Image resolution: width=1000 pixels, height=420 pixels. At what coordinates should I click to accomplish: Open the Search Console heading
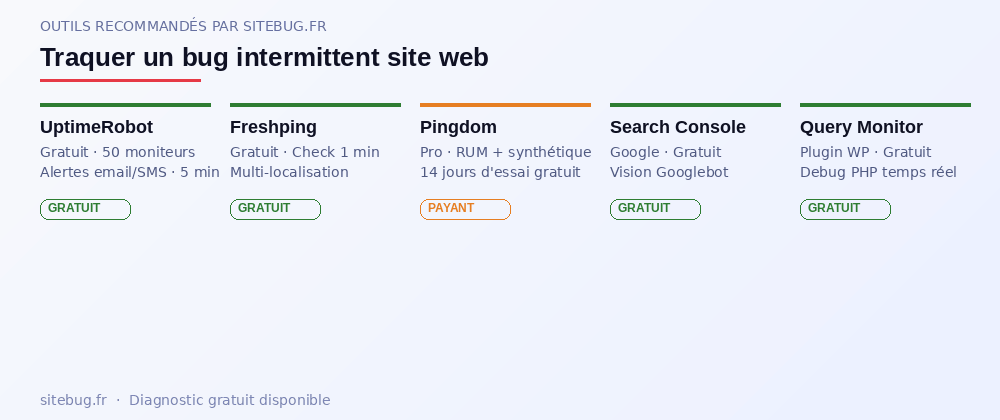[677, 127]
